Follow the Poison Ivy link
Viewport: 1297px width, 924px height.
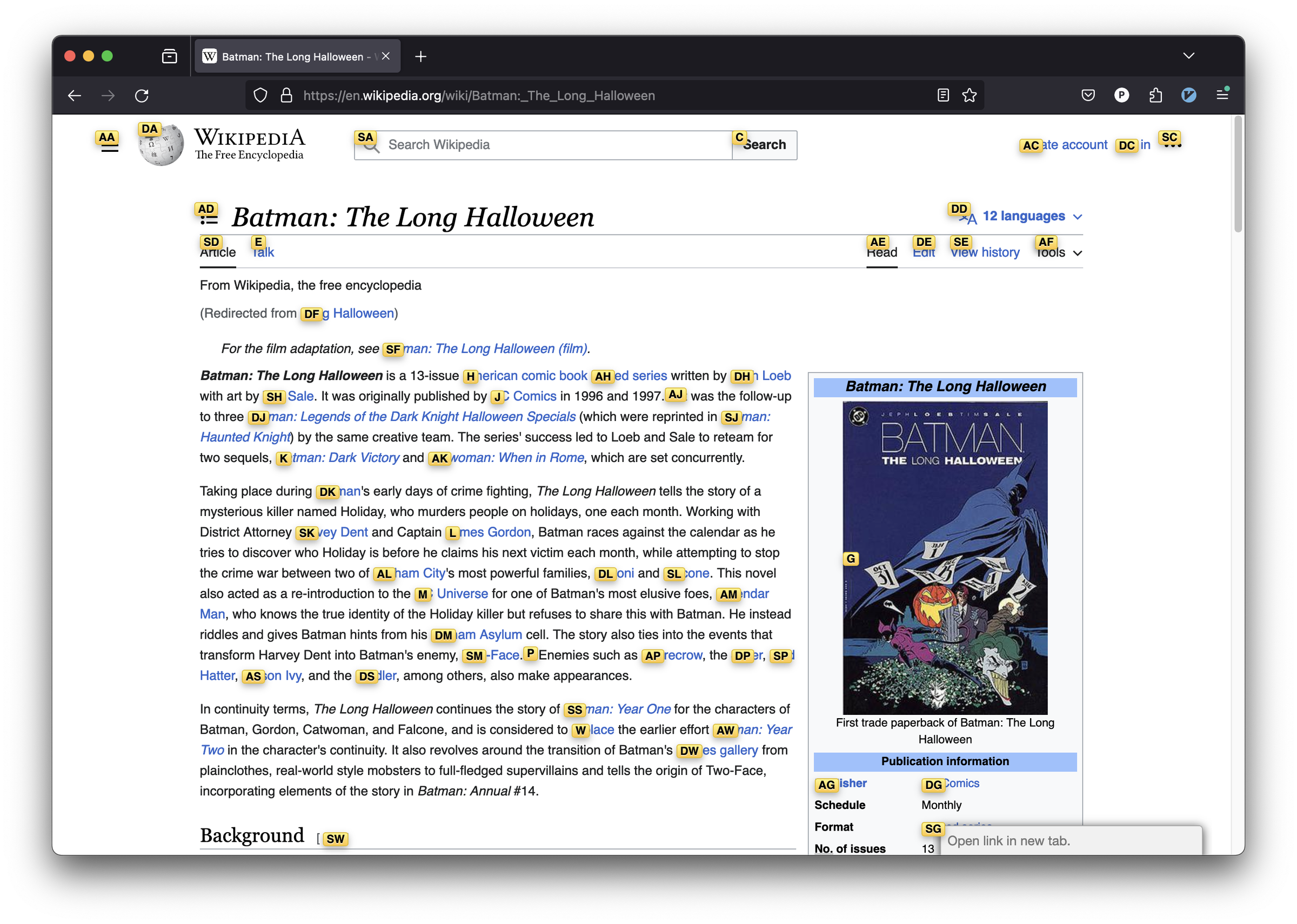272,676
